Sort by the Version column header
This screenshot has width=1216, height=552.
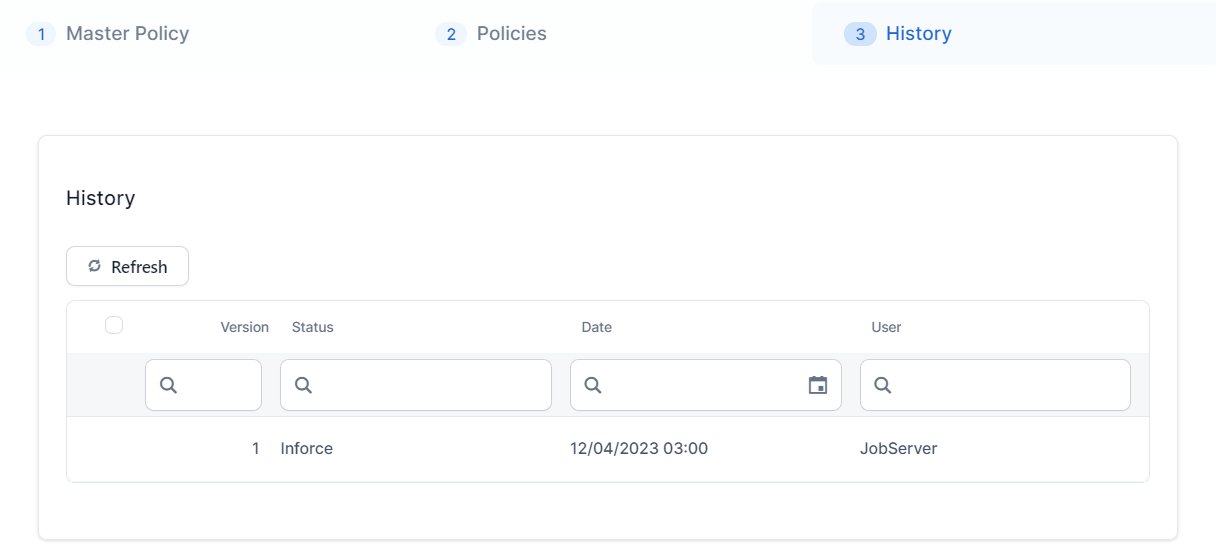click(x=244, y=327)
